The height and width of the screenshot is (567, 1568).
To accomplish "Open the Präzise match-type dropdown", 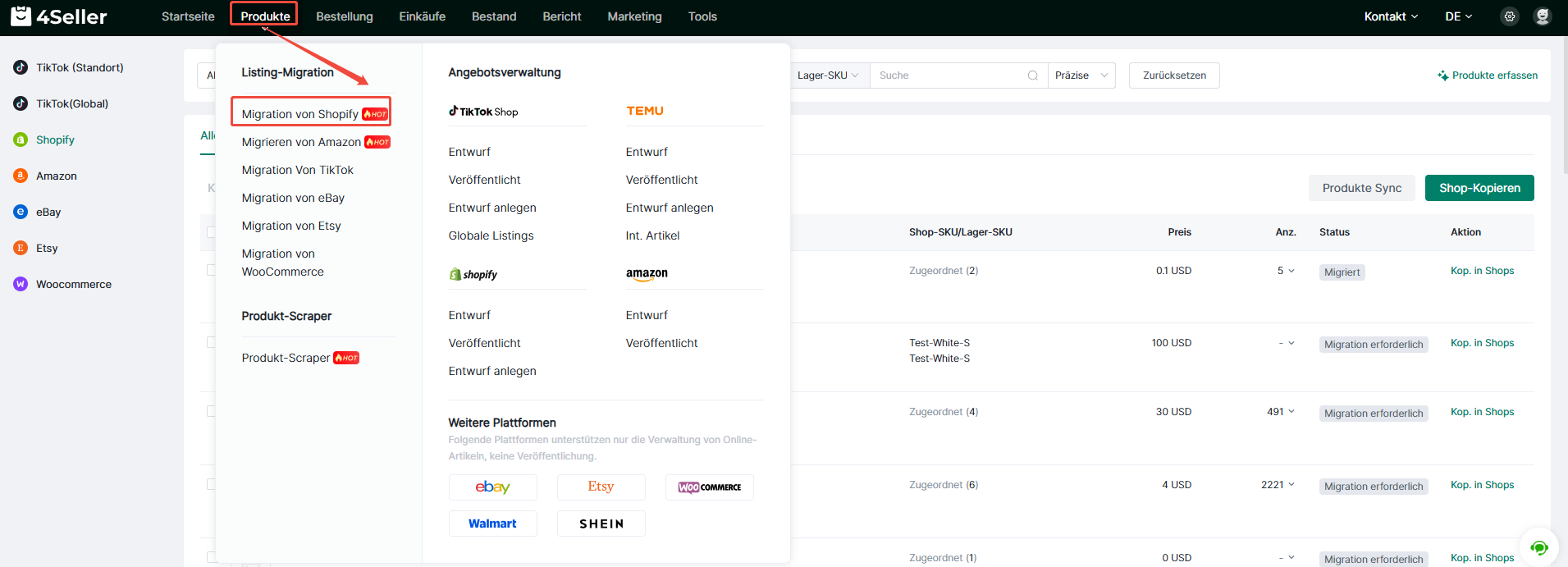I will (1081, 75).
